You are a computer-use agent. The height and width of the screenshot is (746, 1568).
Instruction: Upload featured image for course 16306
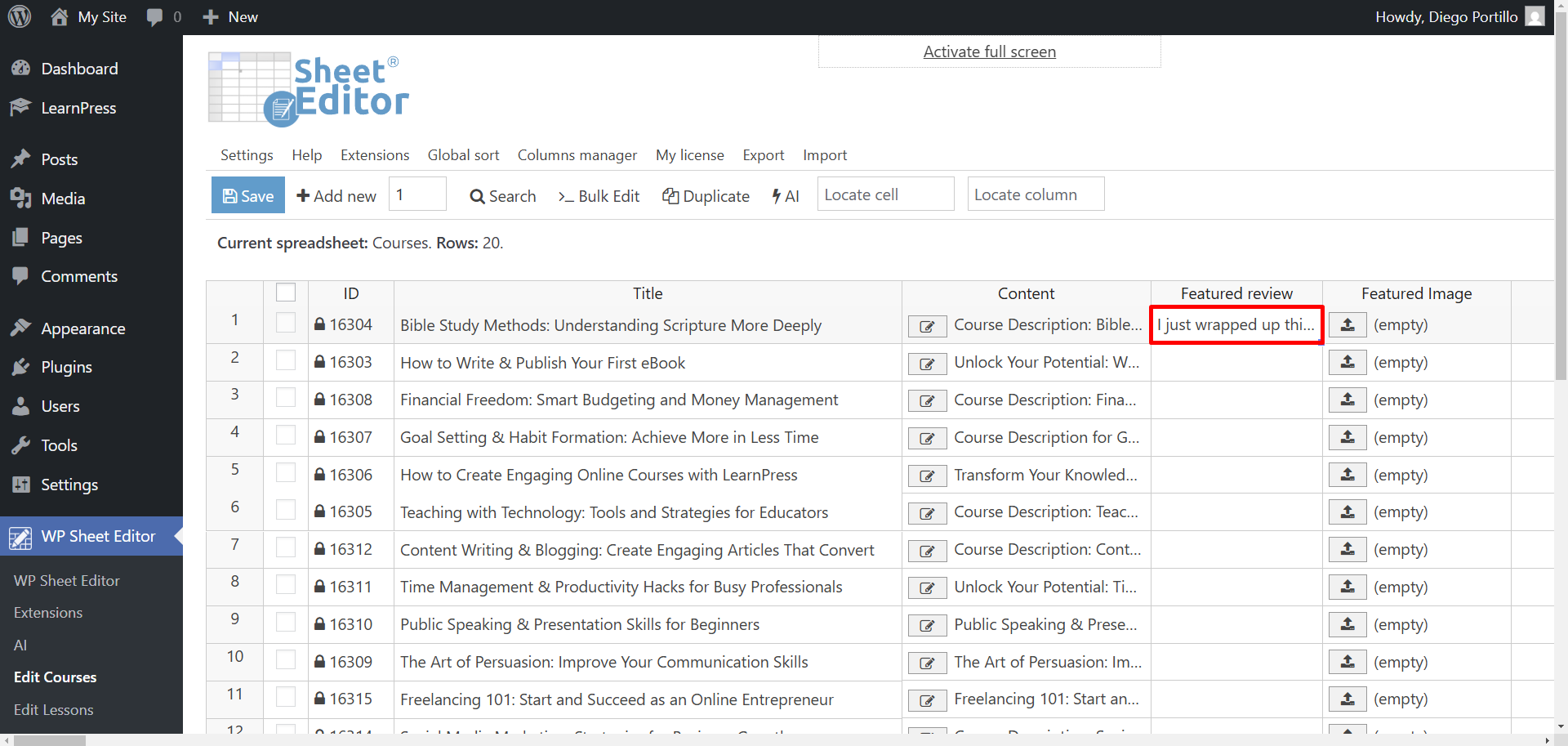[1347, 475]
